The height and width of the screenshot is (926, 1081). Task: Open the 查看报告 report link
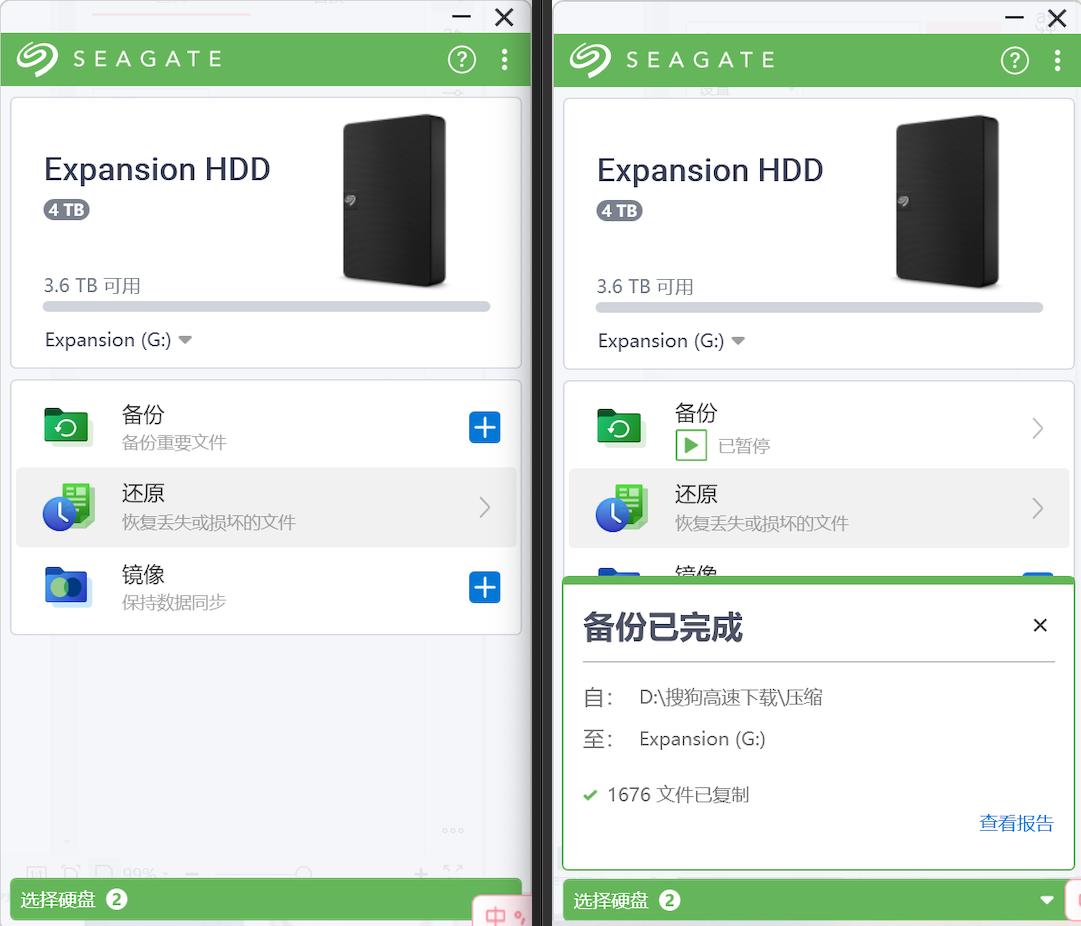click(x=1016, y=823)
